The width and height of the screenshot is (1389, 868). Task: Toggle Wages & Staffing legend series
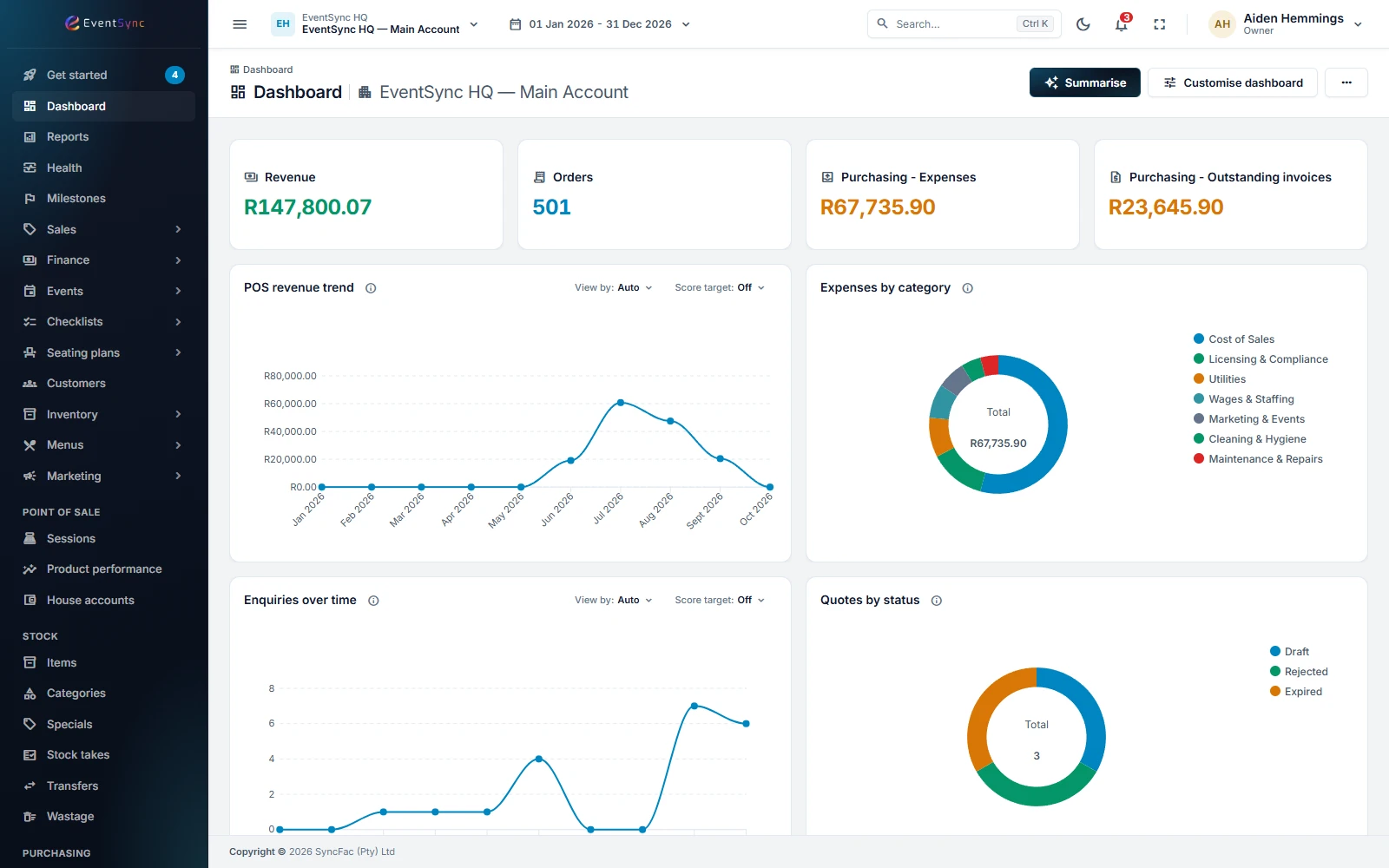pyautogui.click(x=1243, y=399)
